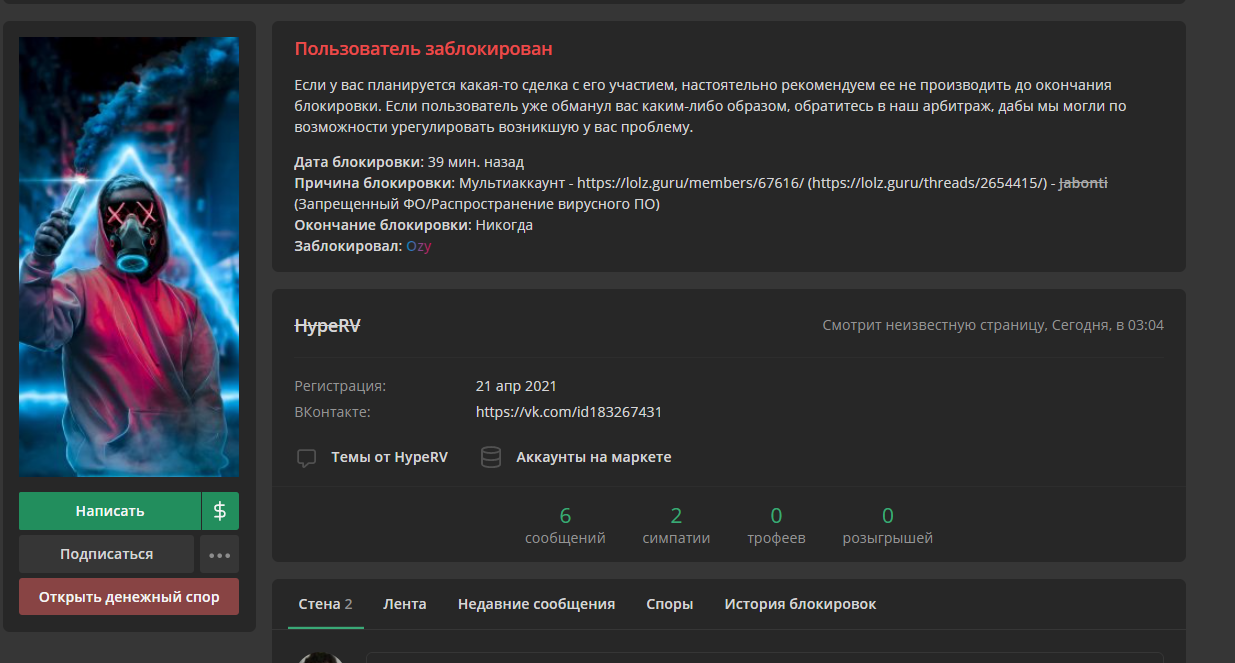Open Аккаунты на маркете link

tap(594, 457)
